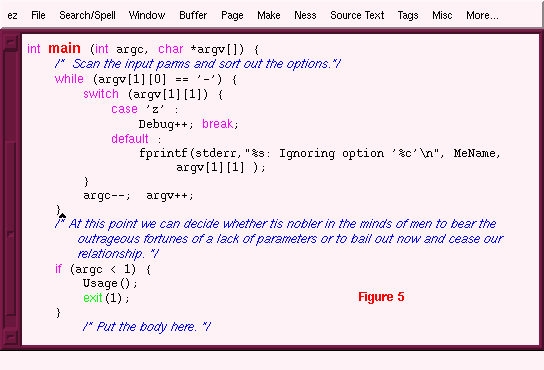Open the Source Text menu
Image resolution: width=544 pixels, height=370 pixels.
click(357, 15)
